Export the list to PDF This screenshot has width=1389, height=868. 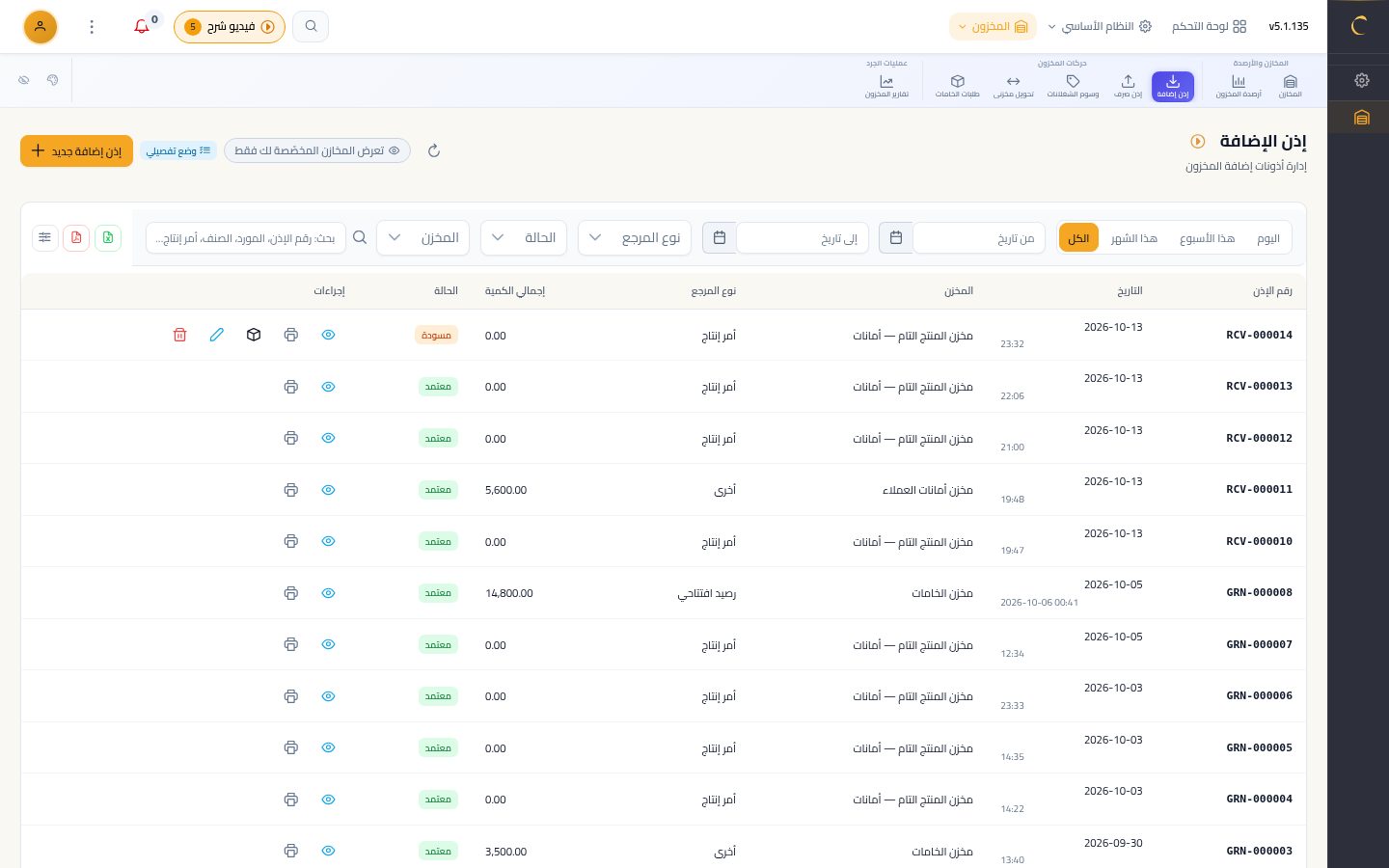click(x=76, y=237)
